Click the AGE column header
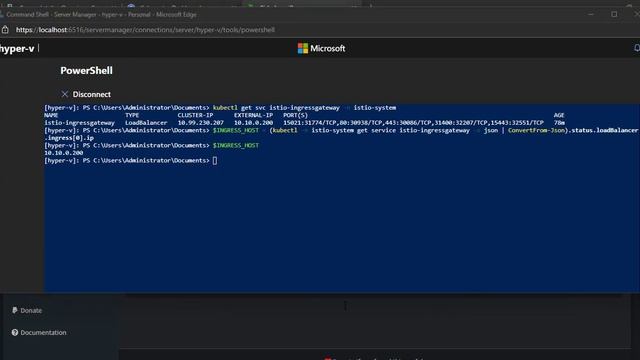 (x=559, y=116)
